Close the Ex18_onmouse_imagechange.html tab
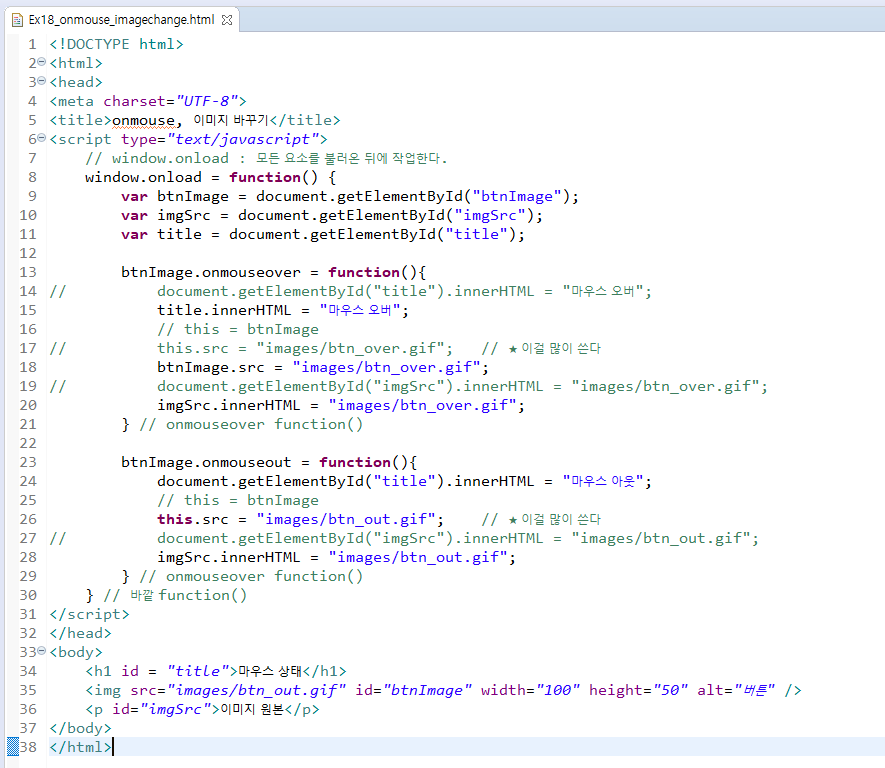The height and width of the screenshot is (768, 885). (227, 20)
